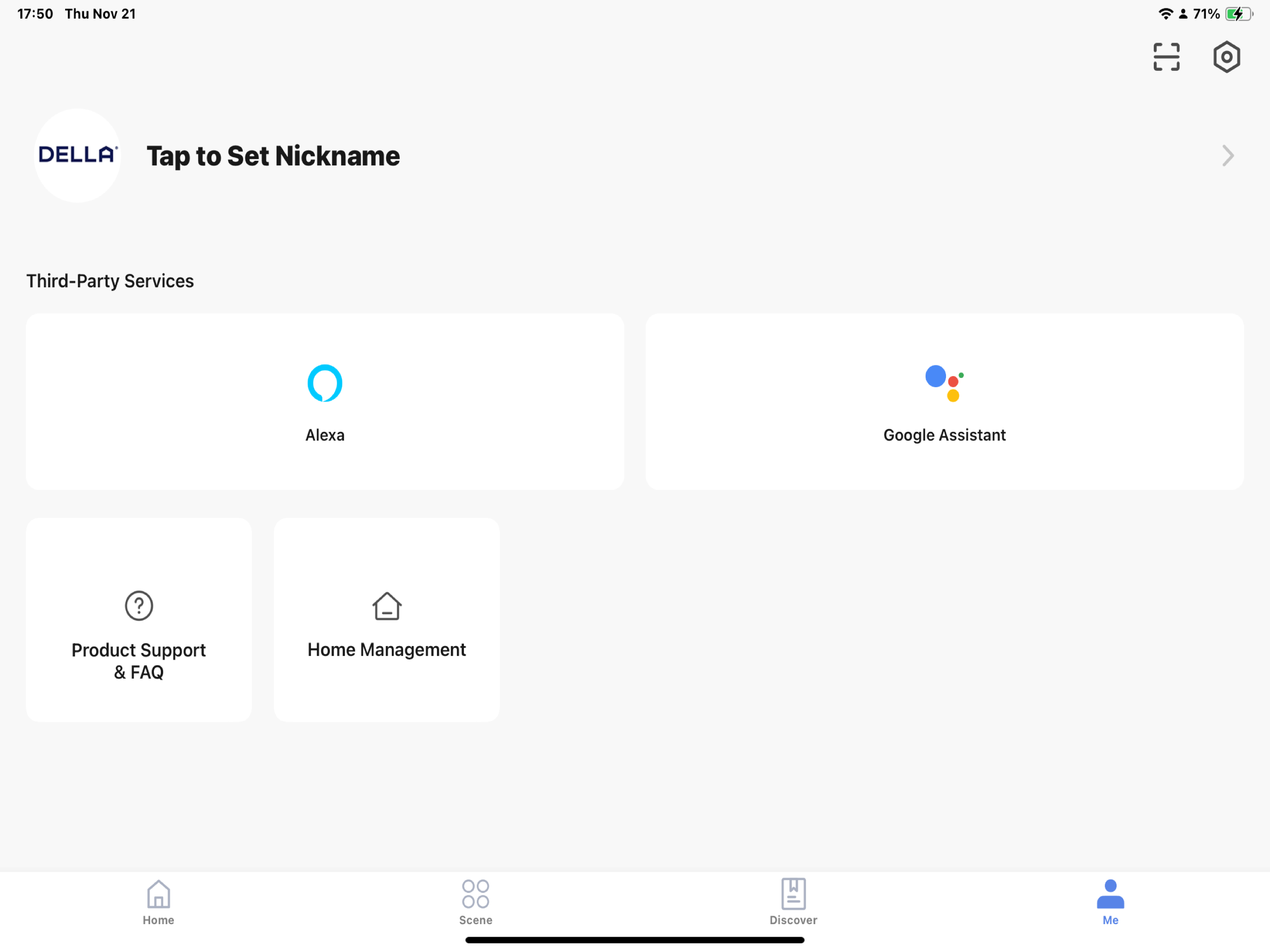Image resolution: width=1270 pixels, height=952 pixels.
Task: Tap the 17:50 clock in status bar
Action: (35, 14)
